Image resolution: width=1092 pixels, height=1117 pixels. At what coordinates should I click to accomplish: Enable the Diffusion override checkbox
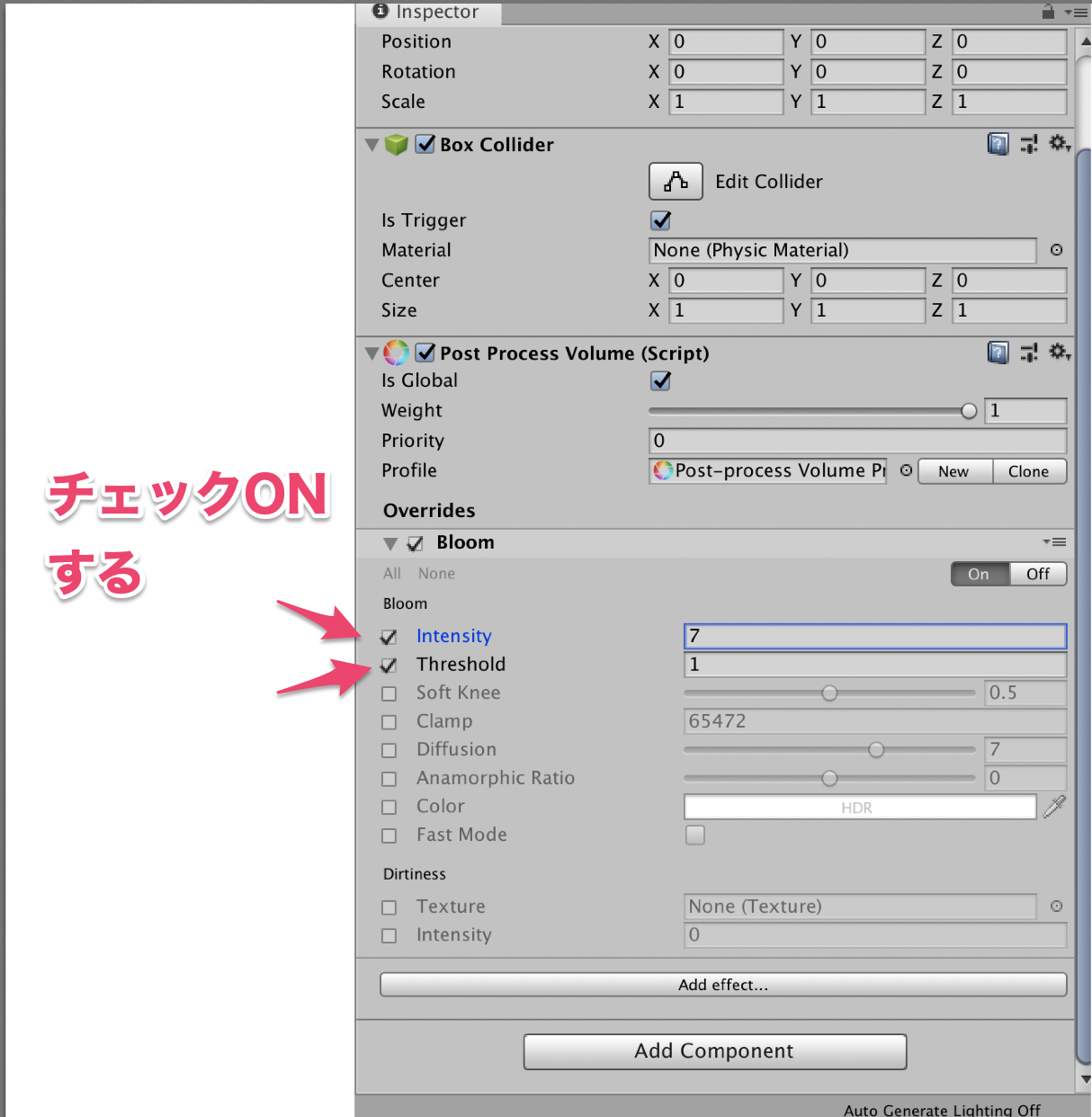pos(389,750)
